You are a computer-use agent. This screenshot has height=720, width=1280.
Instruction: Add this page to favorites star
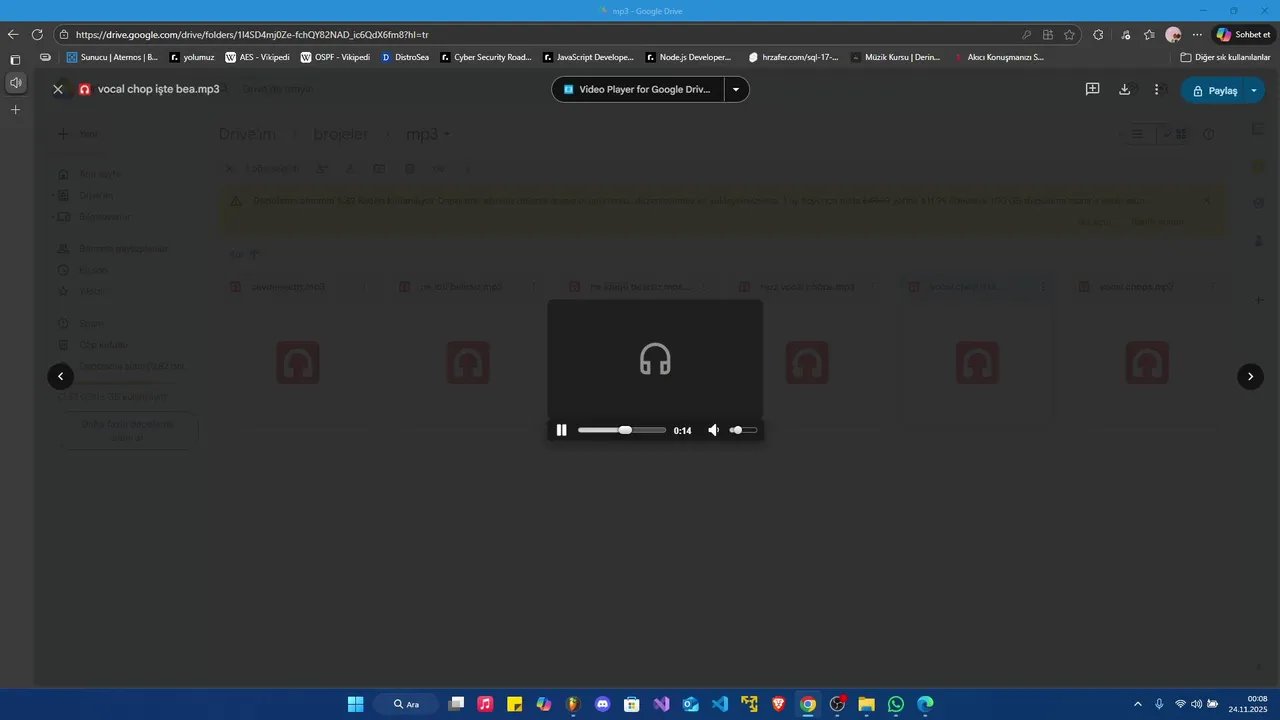click(1069, 34)
